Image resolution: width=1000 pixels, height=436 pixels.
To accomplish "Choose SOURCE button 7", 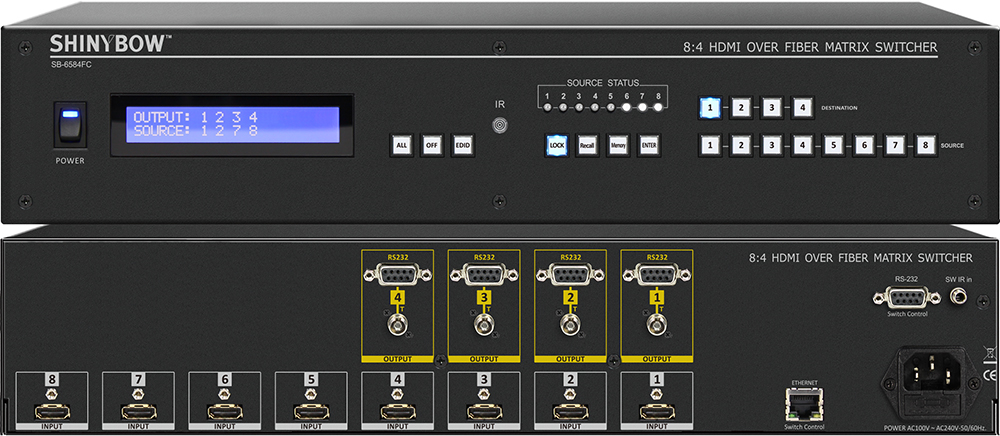I will coord(895,145).
